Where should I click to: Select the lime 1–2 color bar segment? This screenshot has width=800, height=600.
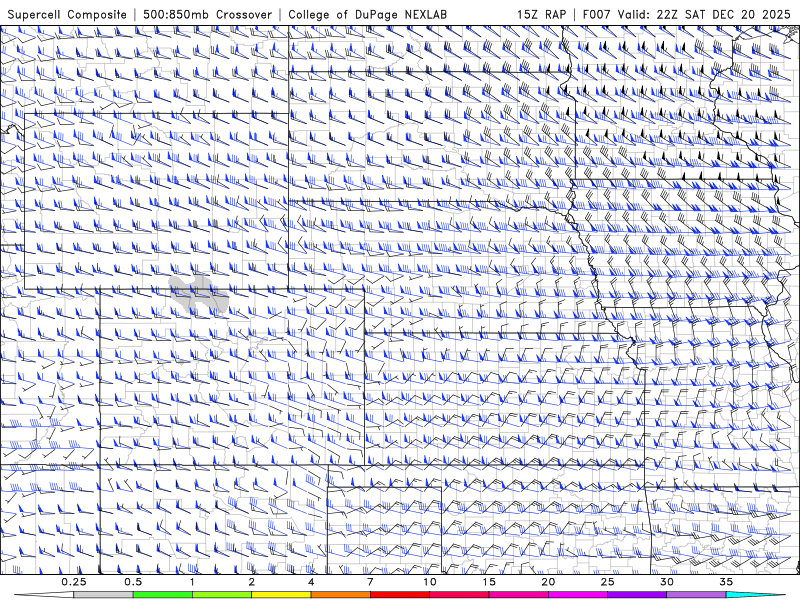pos(222,595)
